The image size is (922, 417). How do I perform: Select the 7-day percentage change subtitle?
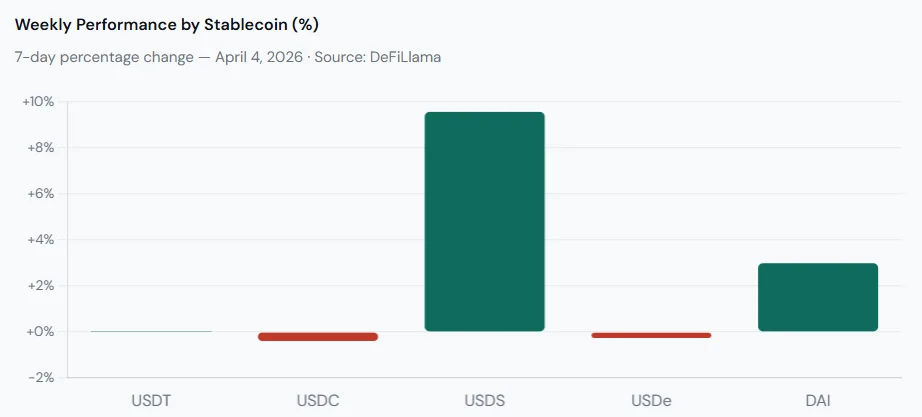pyautogui.click(x=103, y=57)
